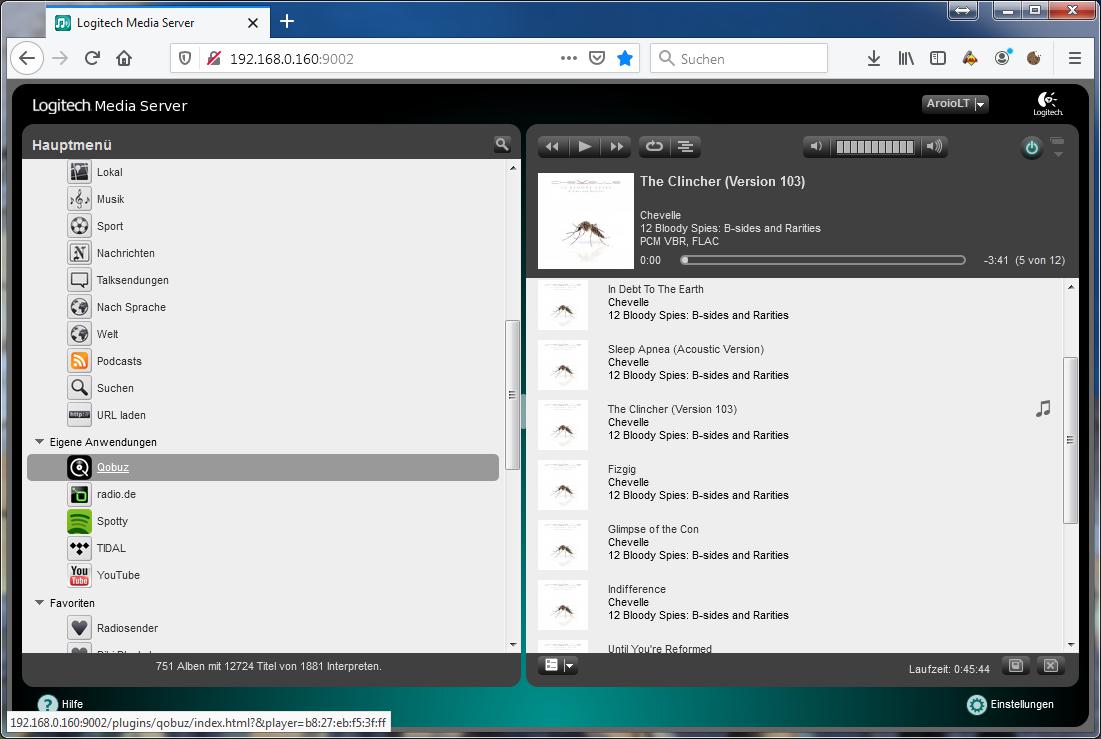Open the page actions three-dot menu

pos(569,58)
